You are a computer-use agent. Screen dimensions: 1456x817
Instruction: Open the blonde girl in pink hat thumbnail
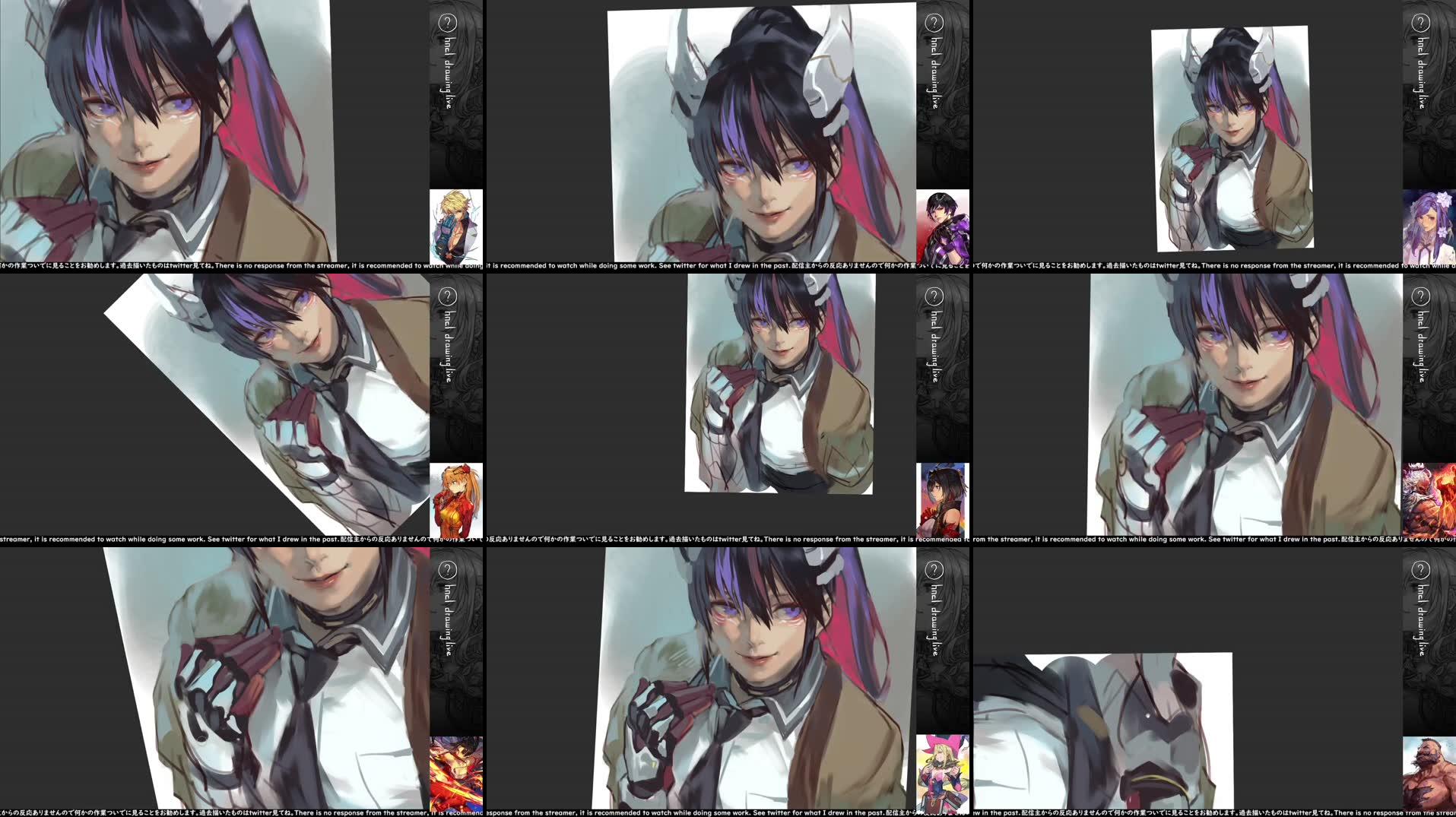pyautogui.click(x=943, y=773)
